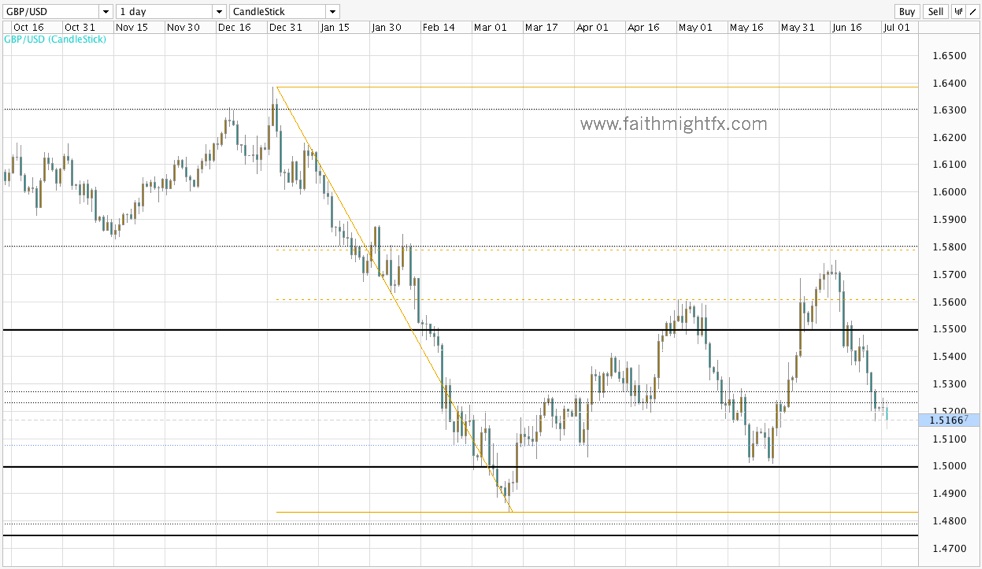Click the 1.4800 price axis label

point(949,521)
